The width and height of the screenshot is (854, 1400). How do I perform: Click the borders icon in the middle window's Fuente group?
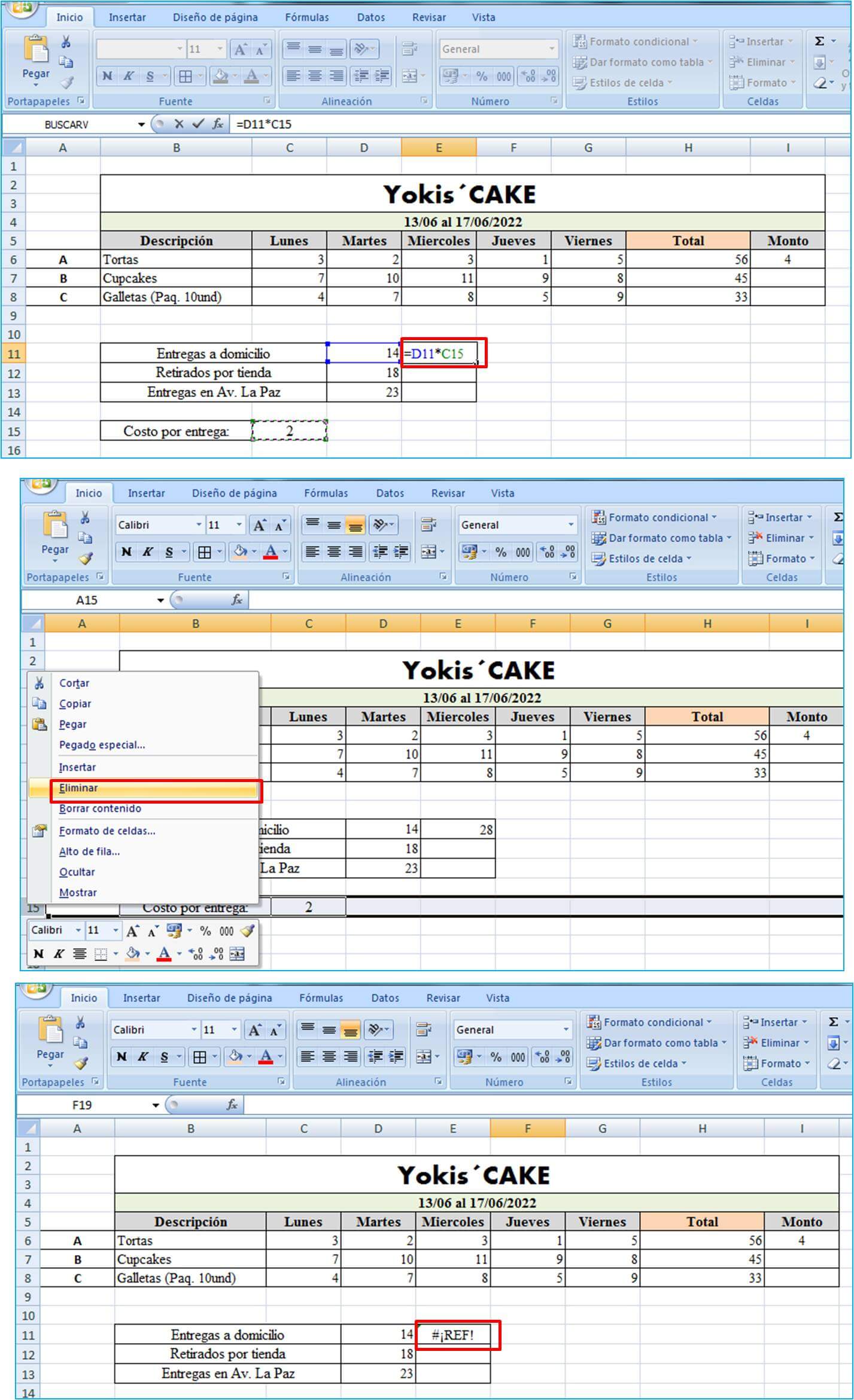[204, 551]
